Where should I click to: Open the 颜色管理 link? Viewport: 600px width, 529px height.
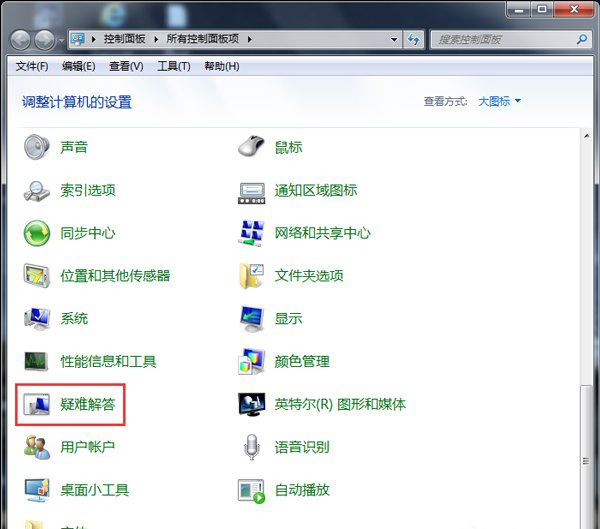point(302,361)
